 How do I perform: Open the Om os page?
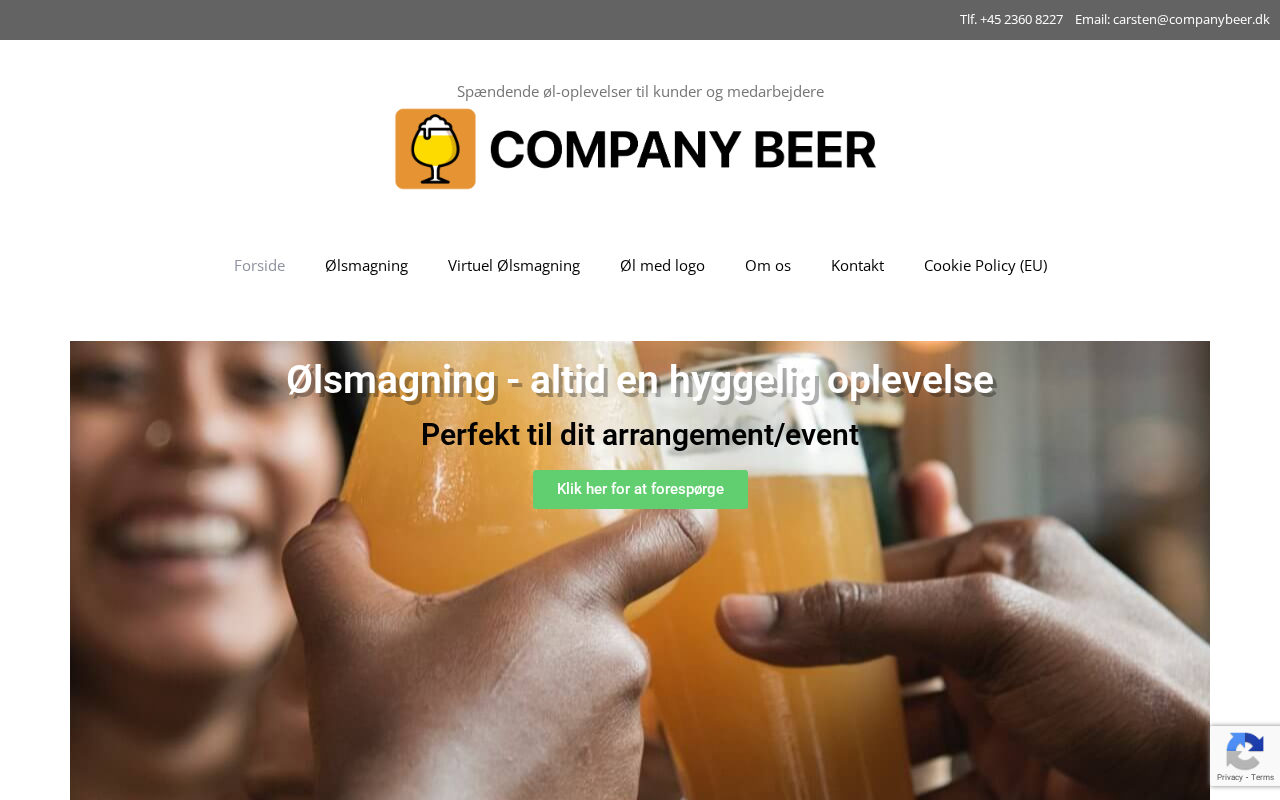[768, 265]
